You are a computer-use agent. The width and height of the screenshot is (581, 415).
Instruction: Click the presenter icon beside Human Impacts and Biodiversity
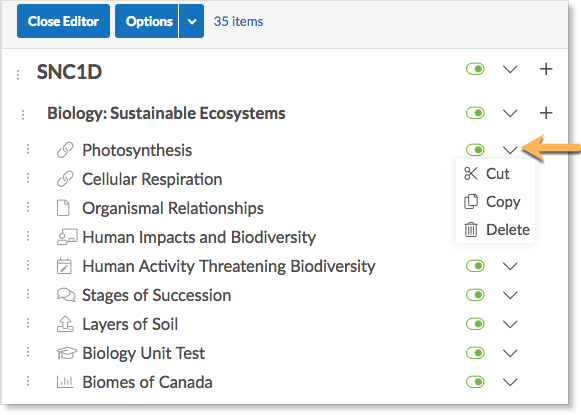(67, 237)
